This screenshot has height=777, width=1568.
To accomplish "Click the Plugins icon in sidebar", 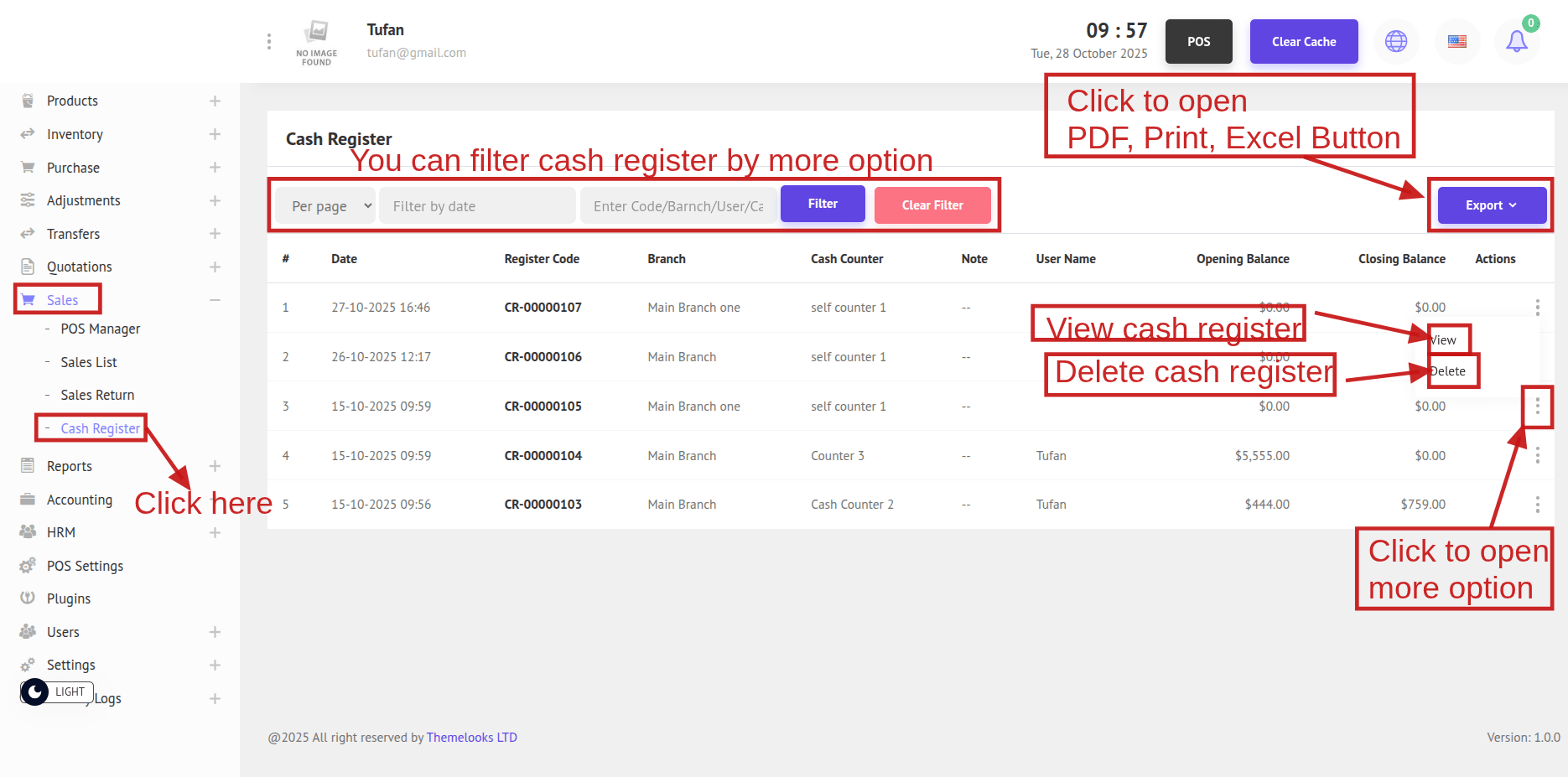I will (28, 598).
